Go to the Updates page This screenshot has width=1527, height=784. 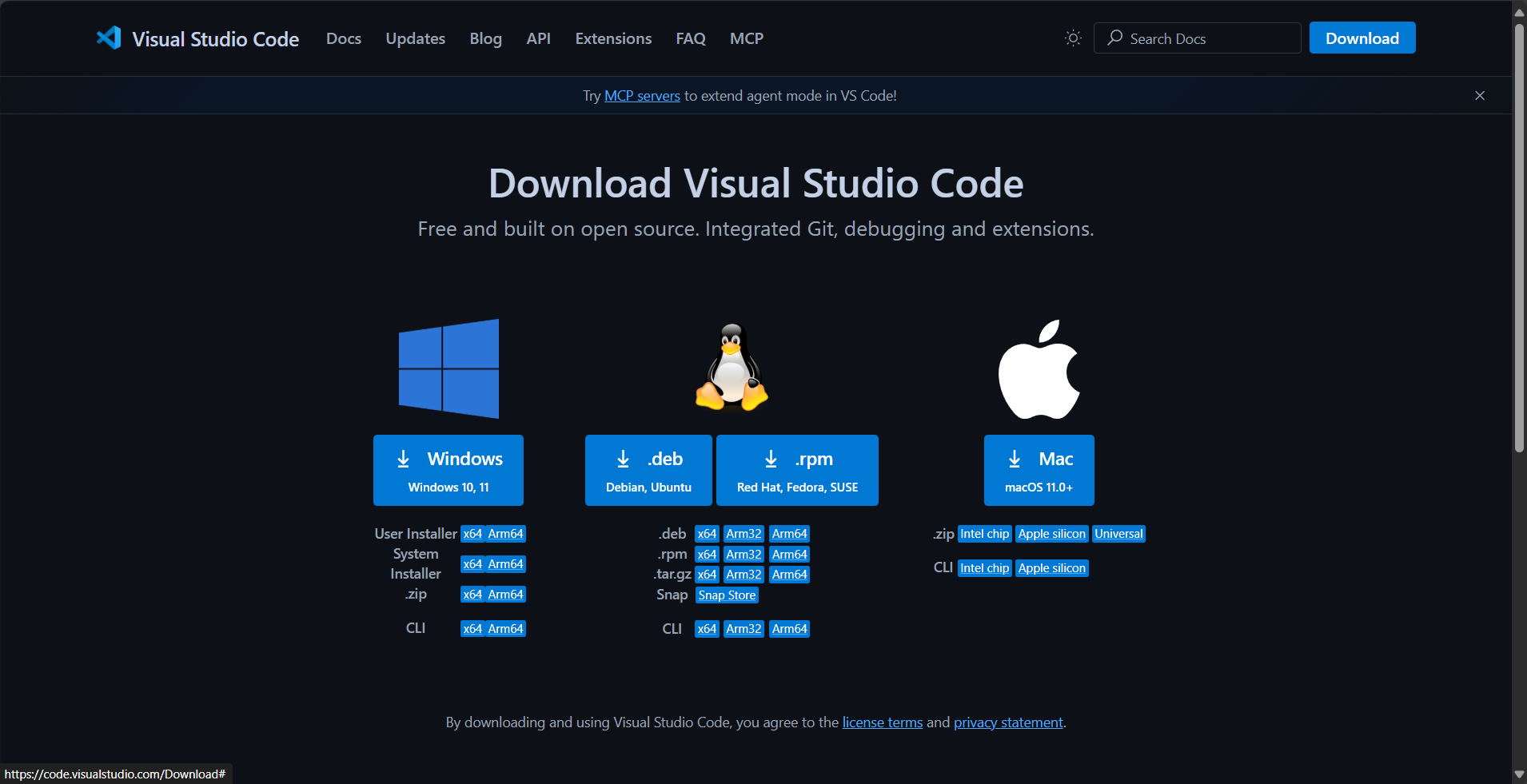(x=415, y=38)
